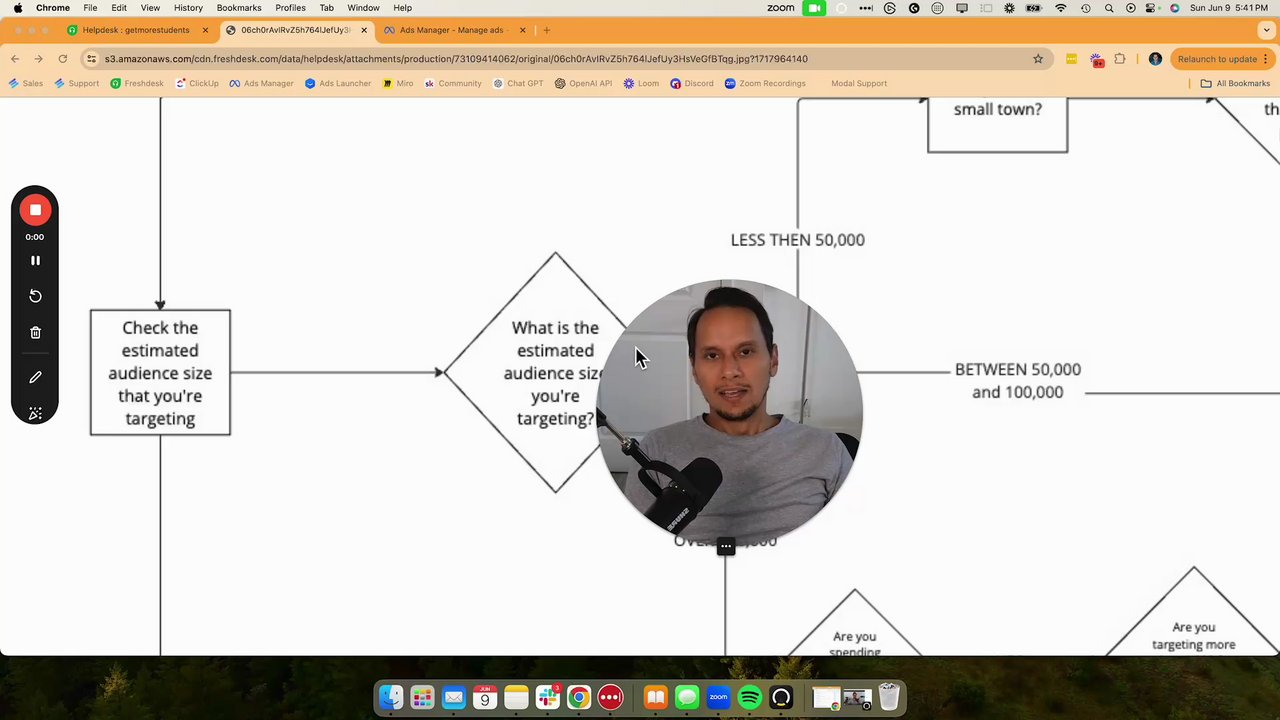This screenshot has width=1280, height=720.
Task: Open the Ads Manager bookmark
Action: tap(262, 84)
